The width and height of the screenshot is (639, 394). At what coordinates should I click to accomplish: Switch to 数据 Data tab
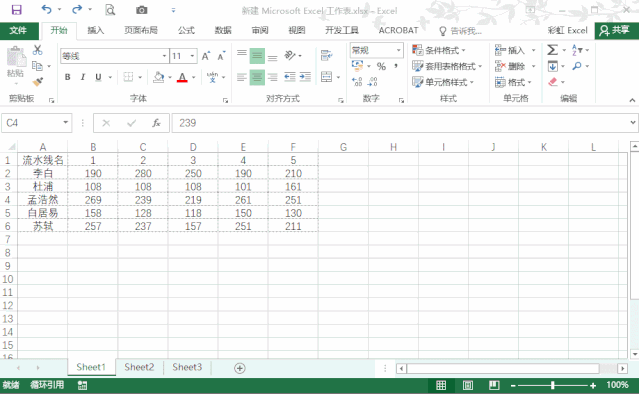pos(223,31)
